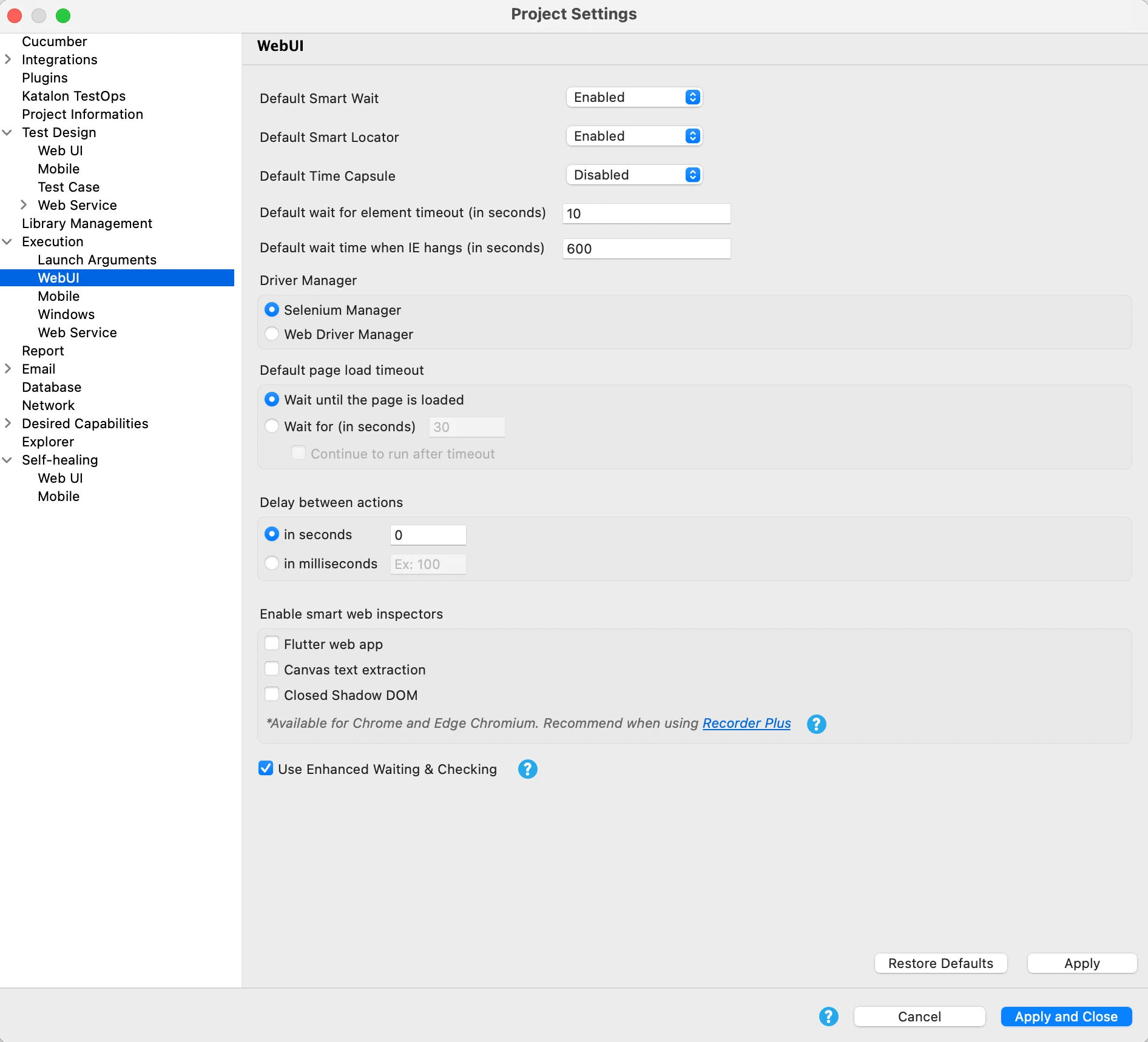
Task: Open the Default Time Capsule dropdown
Action: 634,175
